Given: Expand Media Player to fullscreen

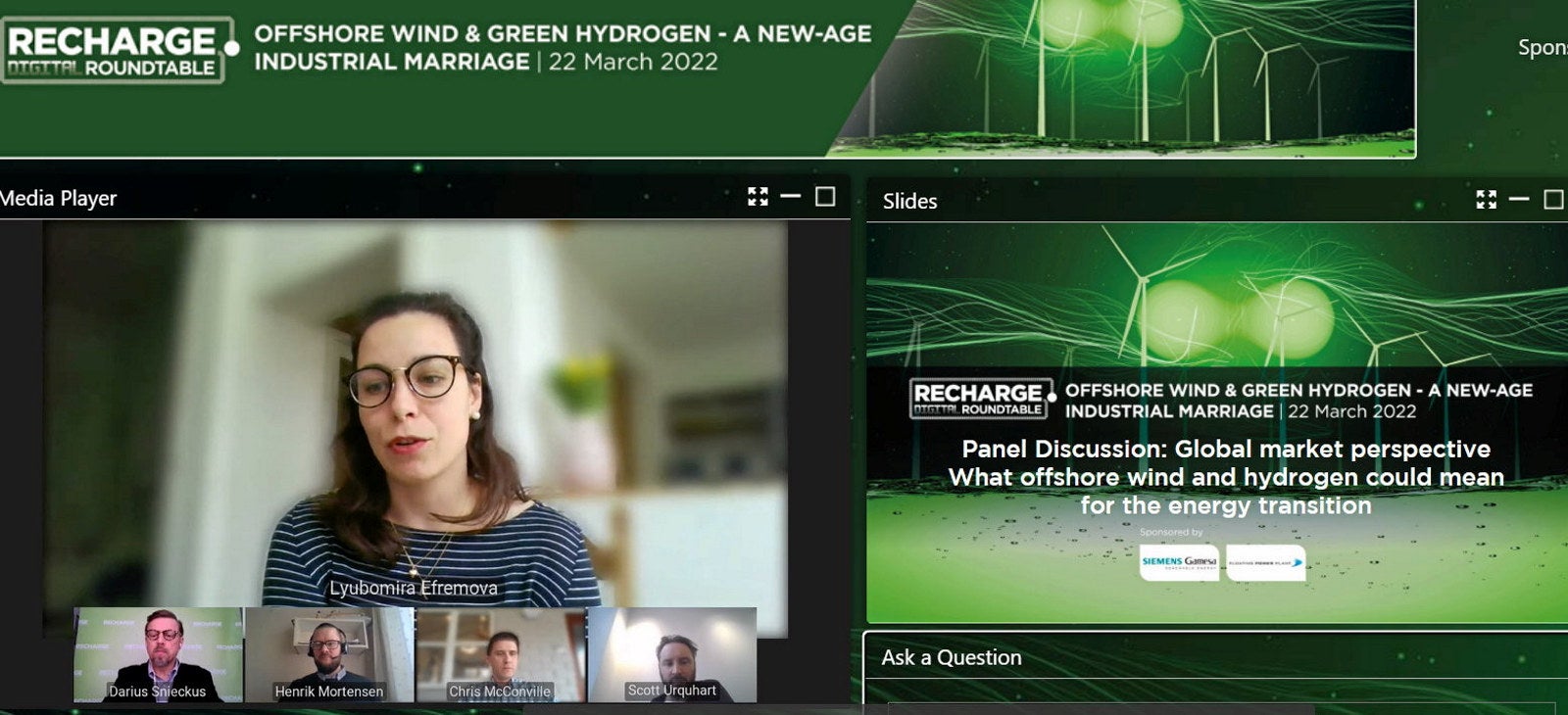Looking at the screenshot, I should point(758,197).
